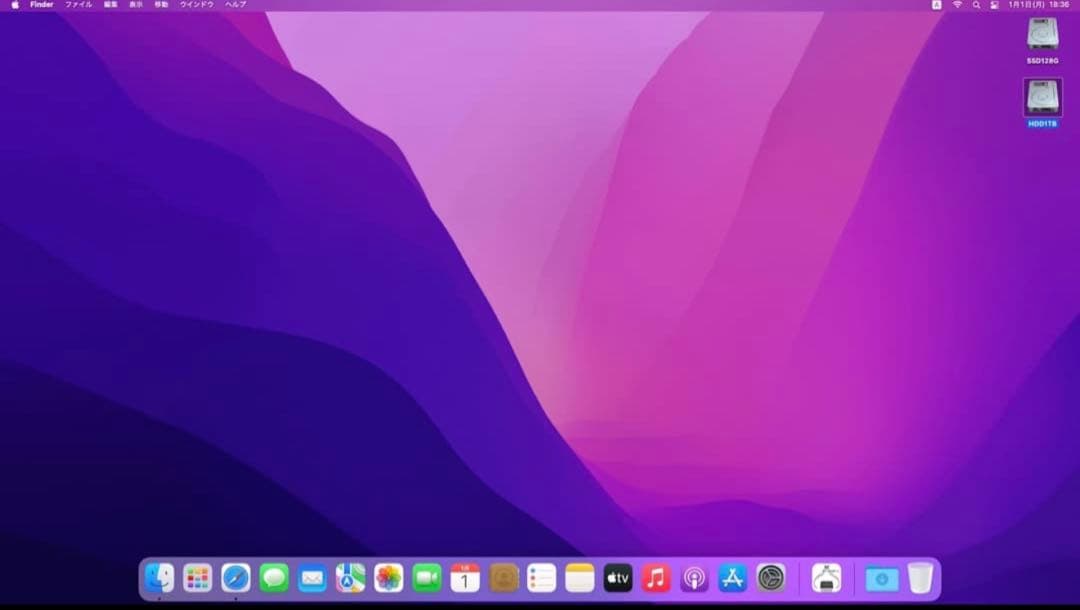Launch the Apple TV app
The width and height of the screenshot is (1080, 610).
click(x=618, y=577)
